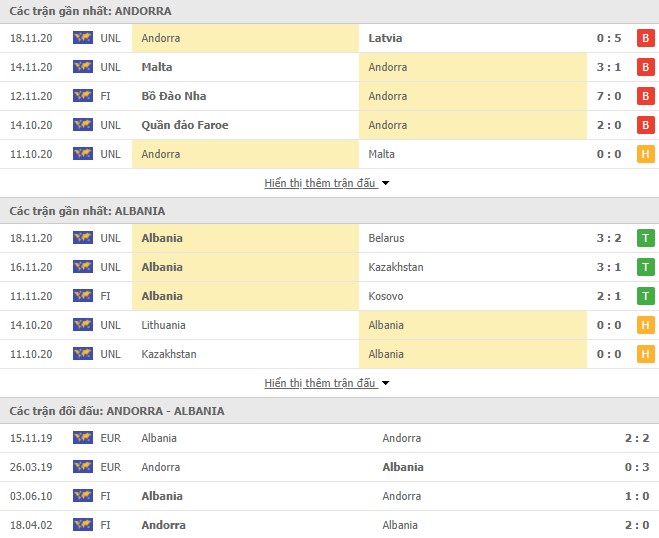Viewport: 659px width, 538px height.
Task: Open the Kosovo team name
Action: [385, 296]
